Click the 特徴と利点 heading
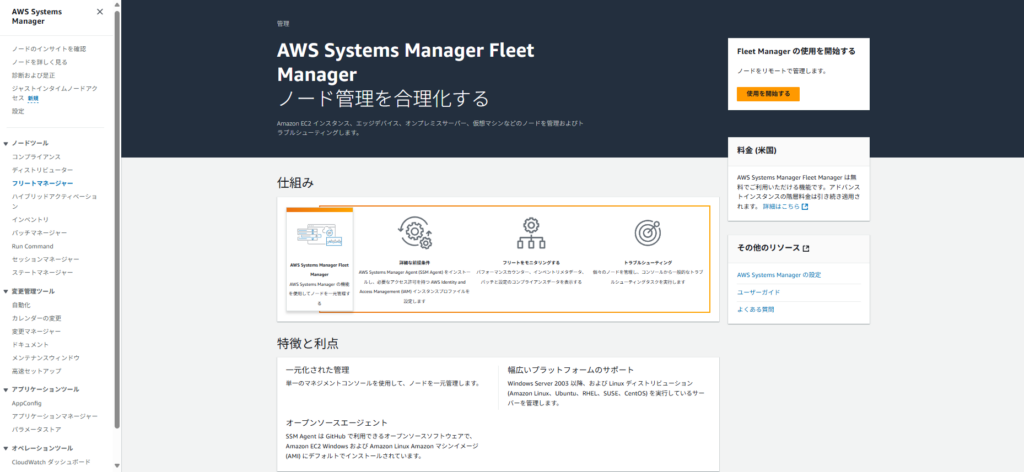This screenshot has height=472, width=1024. pos(308,343)
